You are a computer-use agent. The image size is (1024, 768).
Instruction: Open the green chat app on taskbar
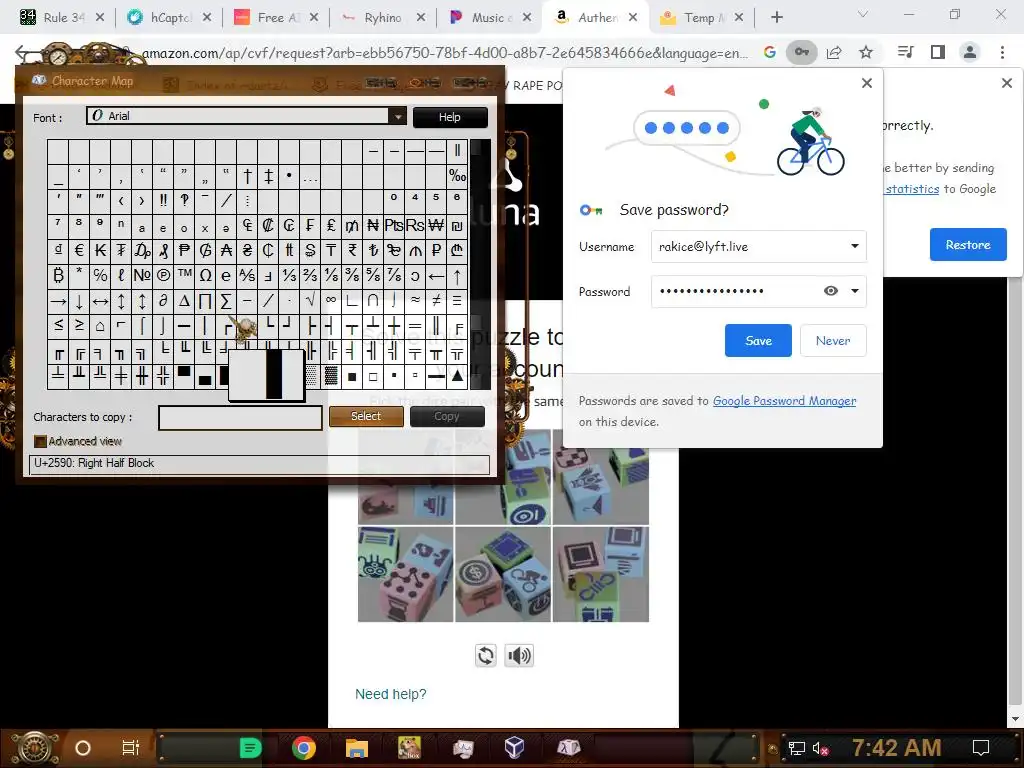[x=249, y=748]
